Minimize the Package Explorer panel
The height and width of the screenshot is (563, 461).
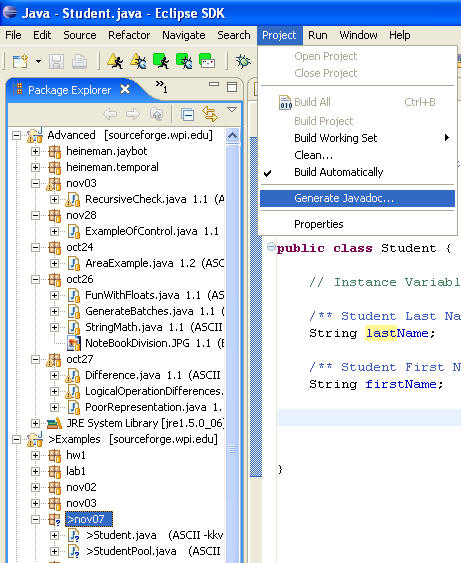coord(214,84)
